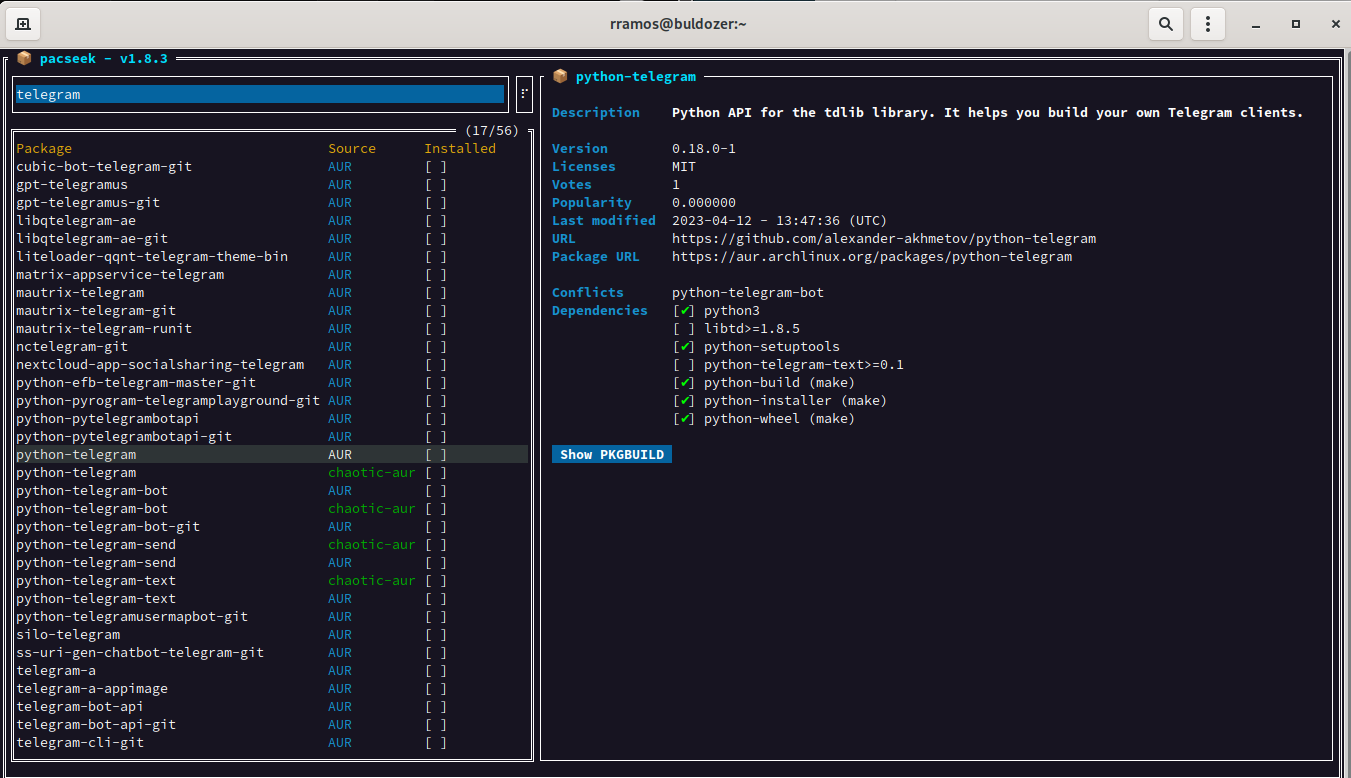Select telegram-bot-api package

tap(272, 706)
